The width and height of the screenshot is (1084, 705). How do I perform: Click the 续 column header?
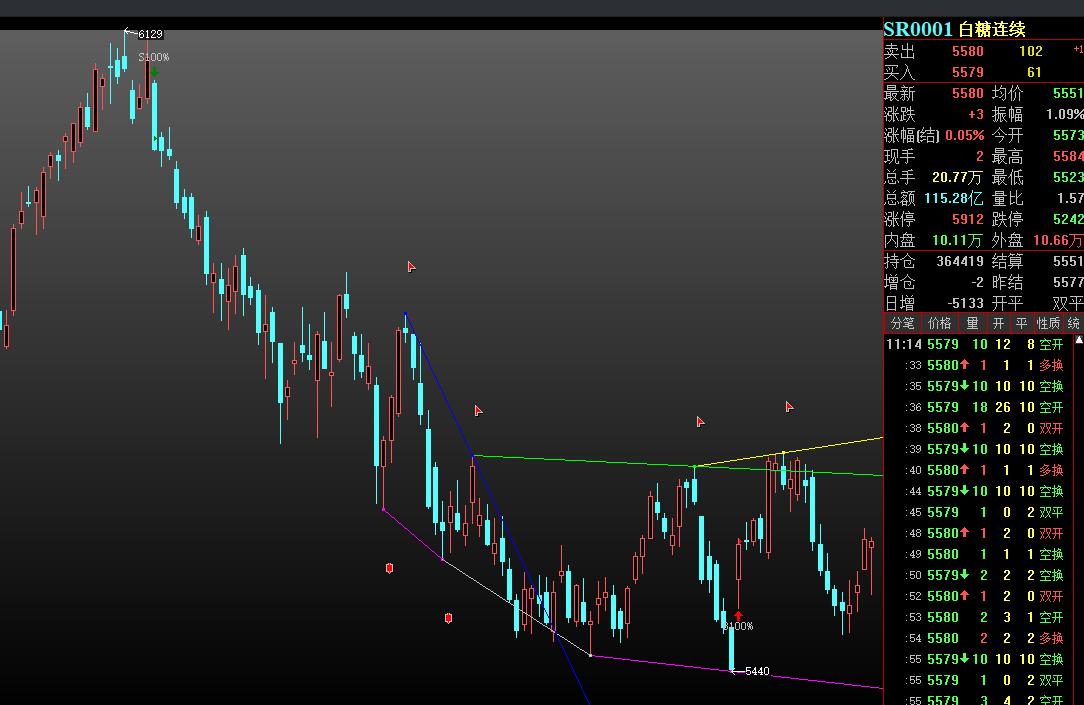pyautogui.click(x=1074, y=323)
